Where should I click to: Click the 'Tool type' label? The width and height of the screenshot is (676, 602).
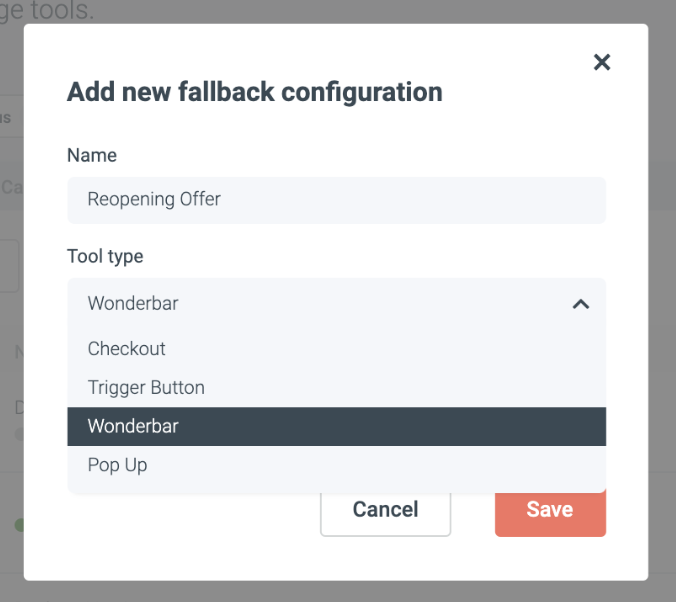click(105, 256)
